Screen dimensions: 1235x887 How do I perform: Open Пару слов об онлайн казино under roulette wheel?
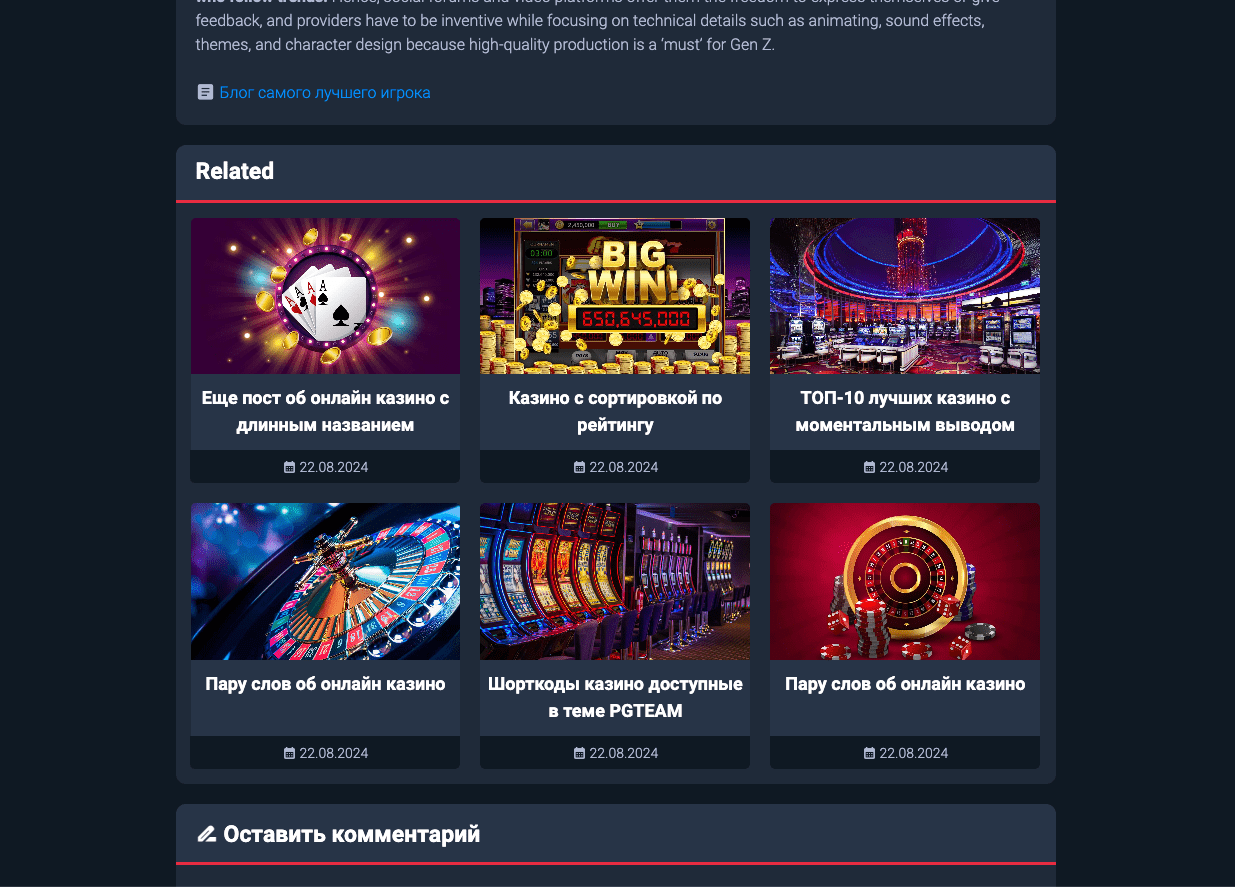coord(325,684)
